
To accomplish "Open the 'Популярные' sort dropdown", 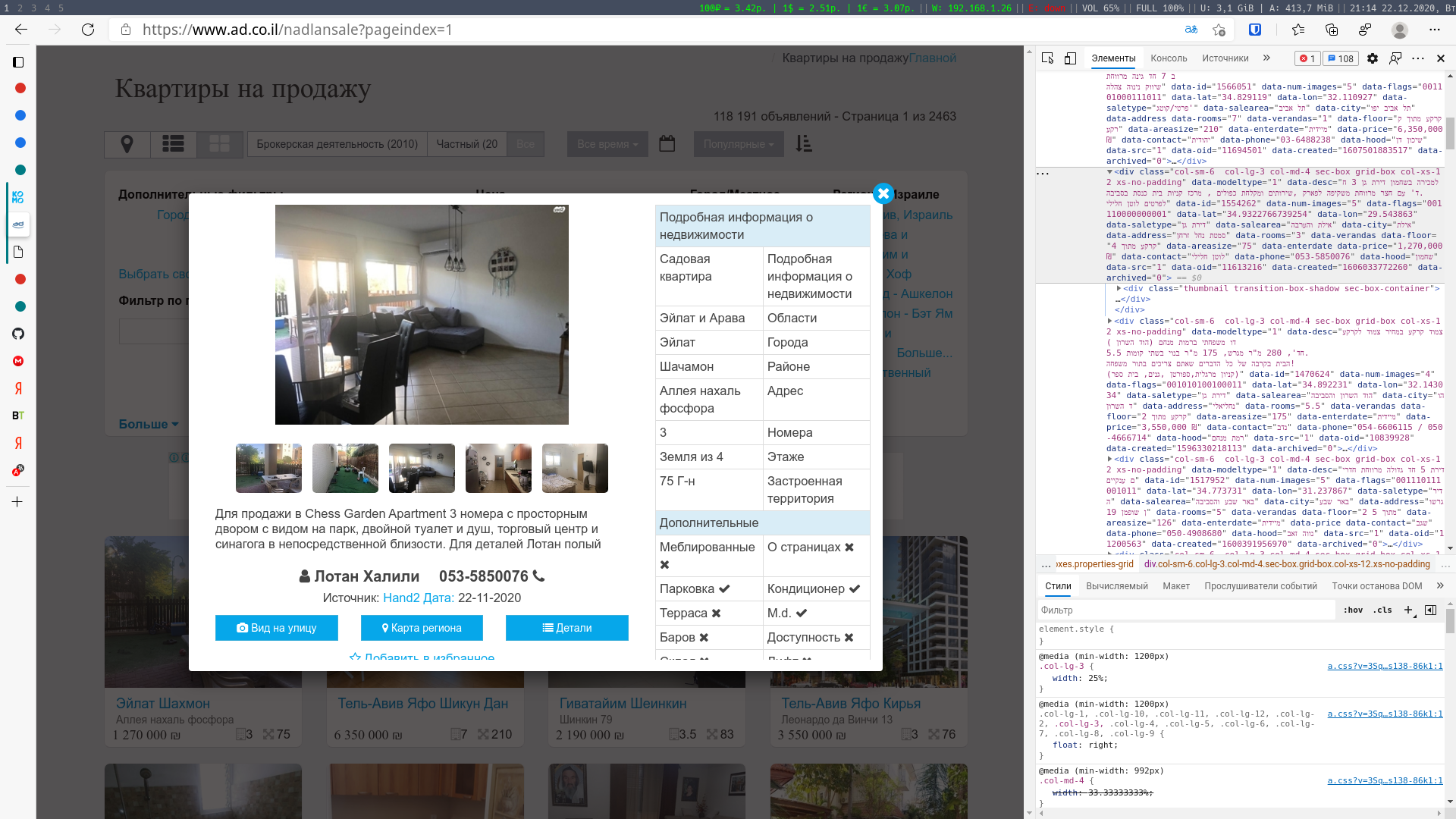I will 739,144.
